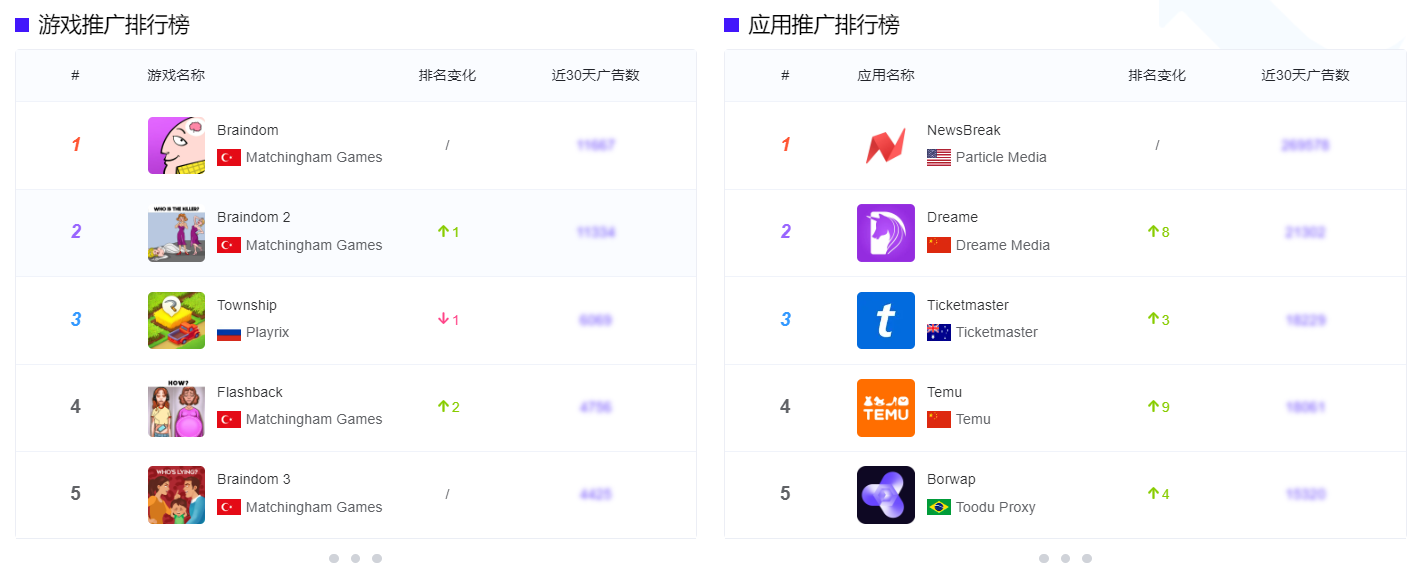Open the NewsBreak title link
The image size is (1424, 568).
pos(964,130)
